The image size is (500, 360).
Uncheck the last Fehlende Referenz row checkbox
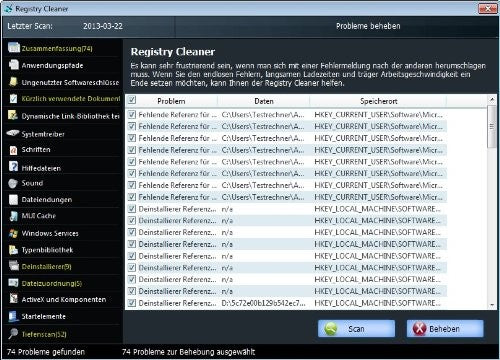pos(132,197)
